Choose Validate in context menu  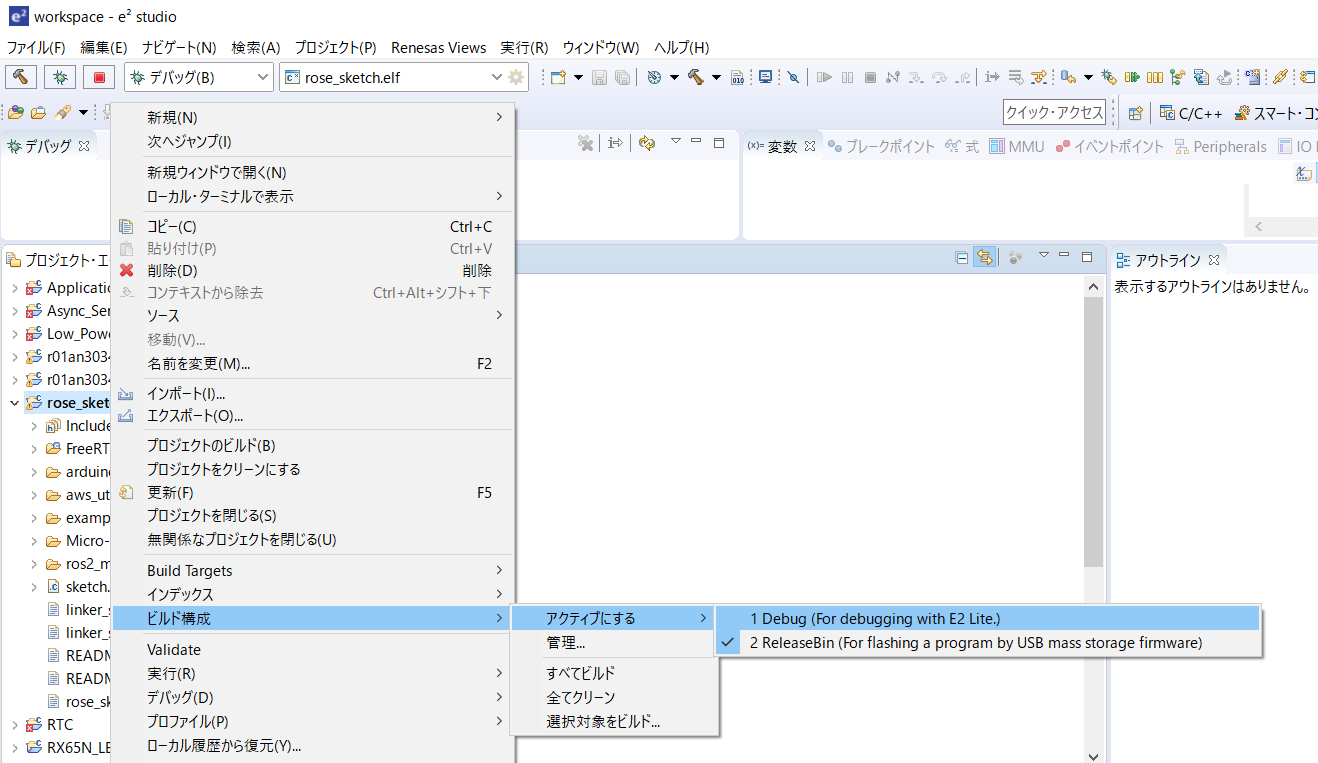pyautogui.click(x=312, y=649)
